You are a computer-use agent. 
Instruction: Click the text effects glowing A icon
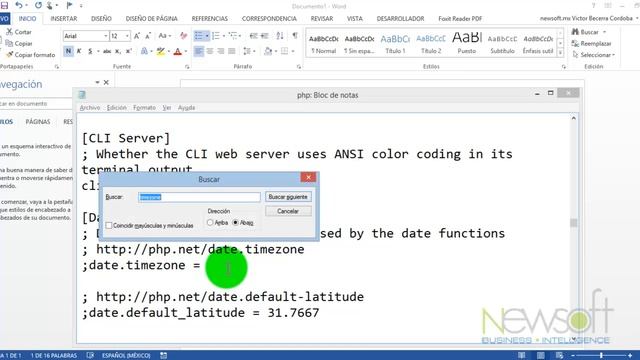144,51
